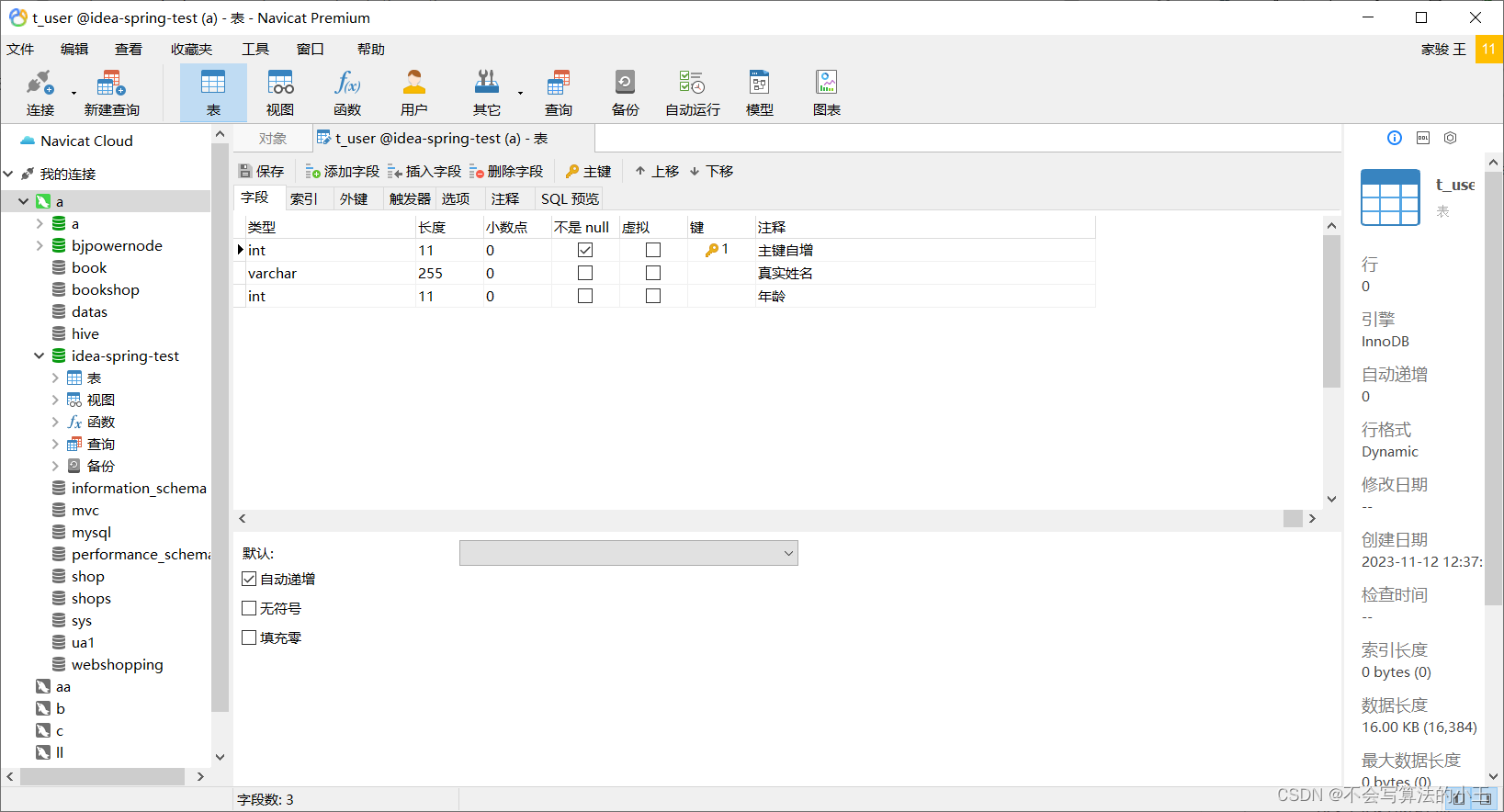
Task: Uncheck the 自动递增 checkbox
Action: (249, 579)
